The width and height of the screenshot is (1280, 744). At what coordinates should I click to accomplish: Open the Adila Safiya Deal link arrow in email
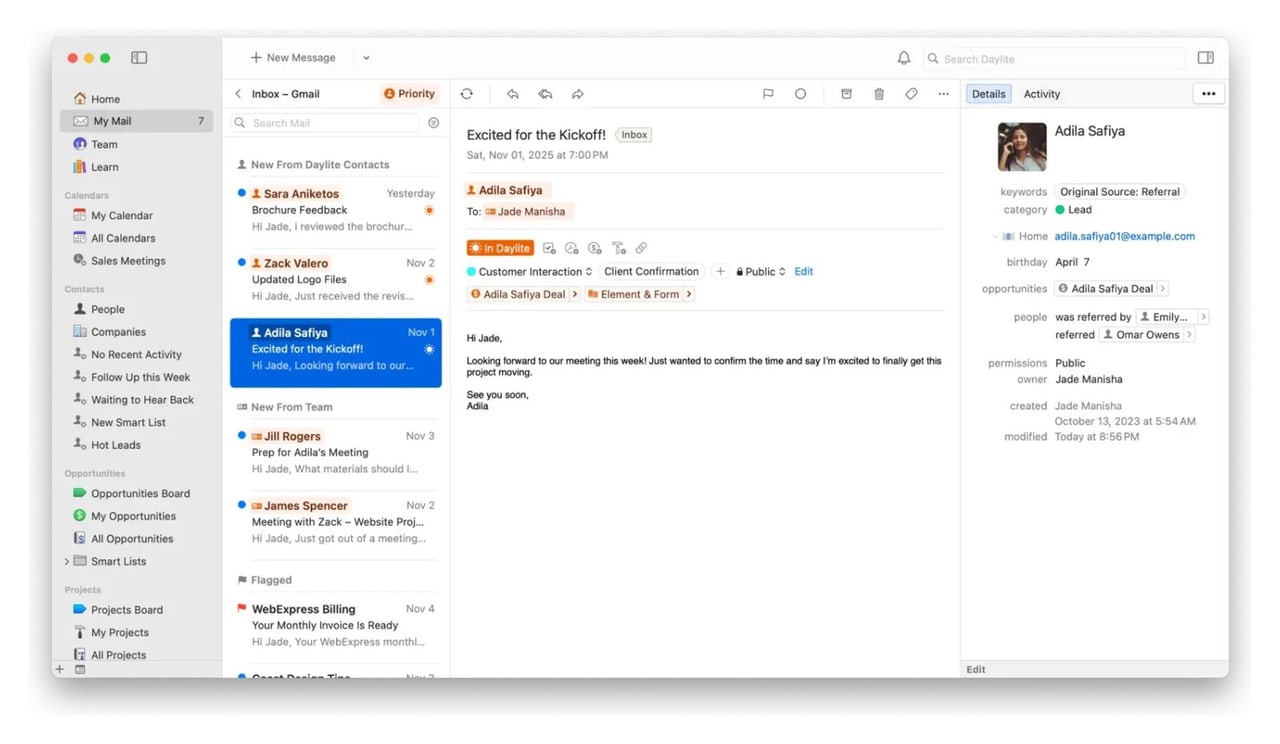[x=575, y=295]
